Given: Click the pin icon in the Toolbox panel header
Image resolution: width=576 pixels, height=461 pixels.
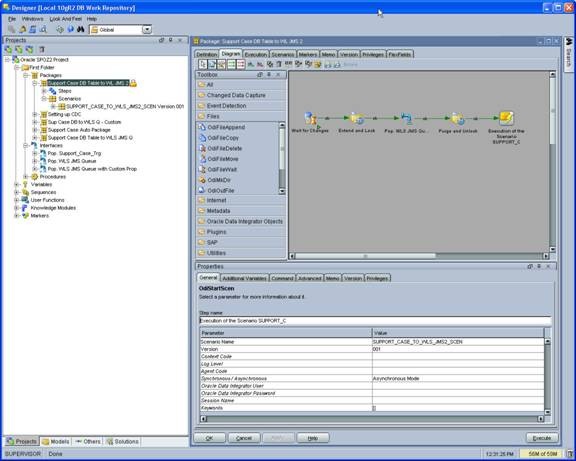Looking at the screenshot, I should click(269, 75).
